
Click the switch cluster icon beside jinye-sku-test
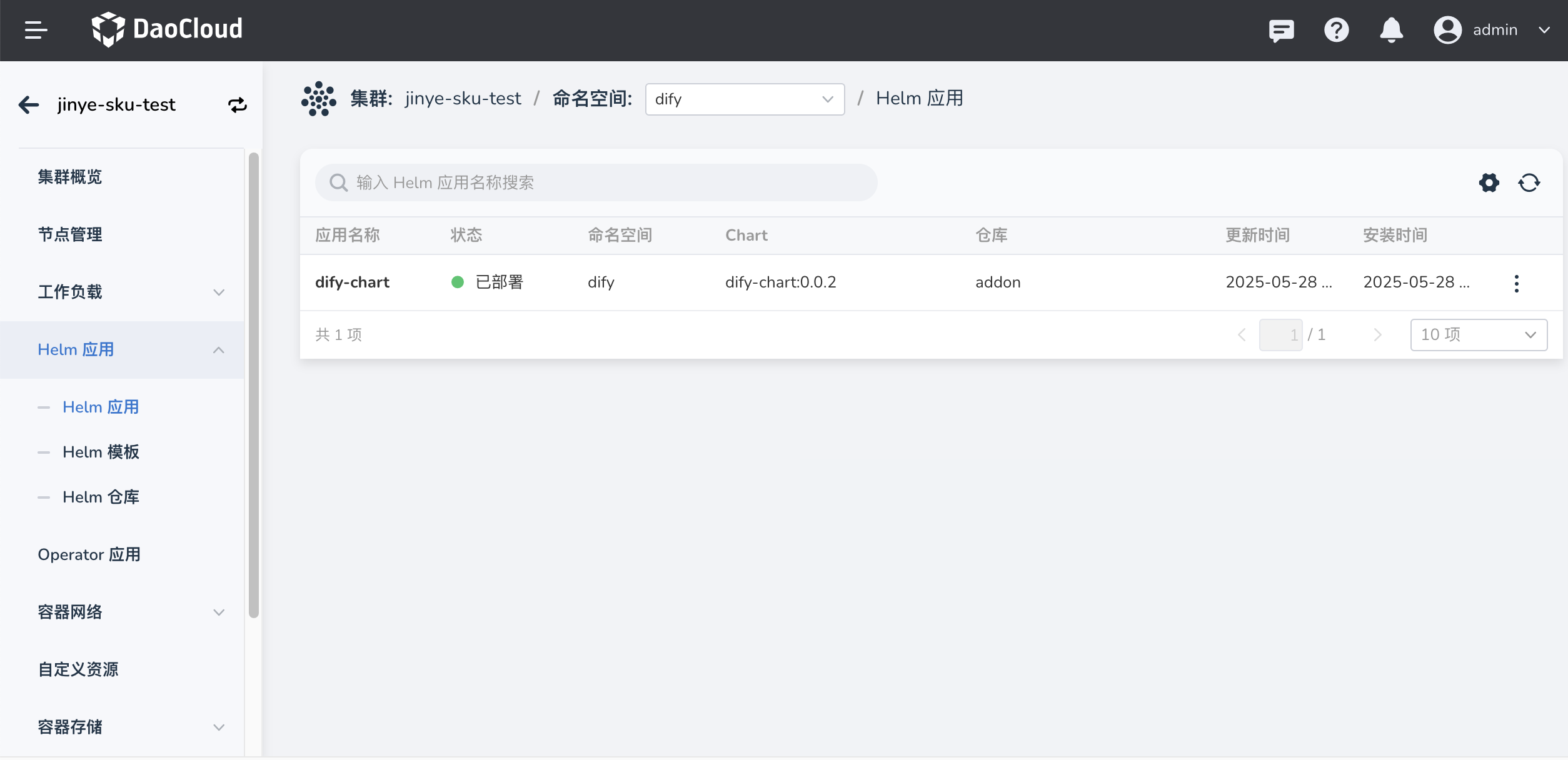click(237, 104)
